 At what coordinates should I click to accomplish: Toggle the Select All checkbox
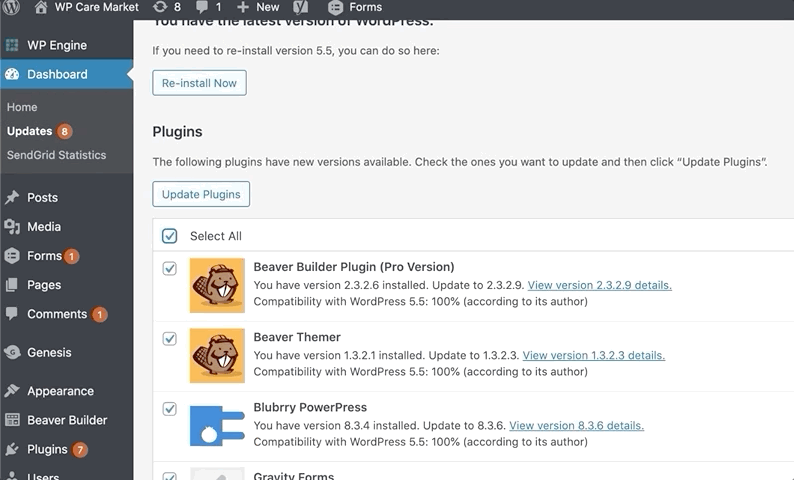click(170, 236)
